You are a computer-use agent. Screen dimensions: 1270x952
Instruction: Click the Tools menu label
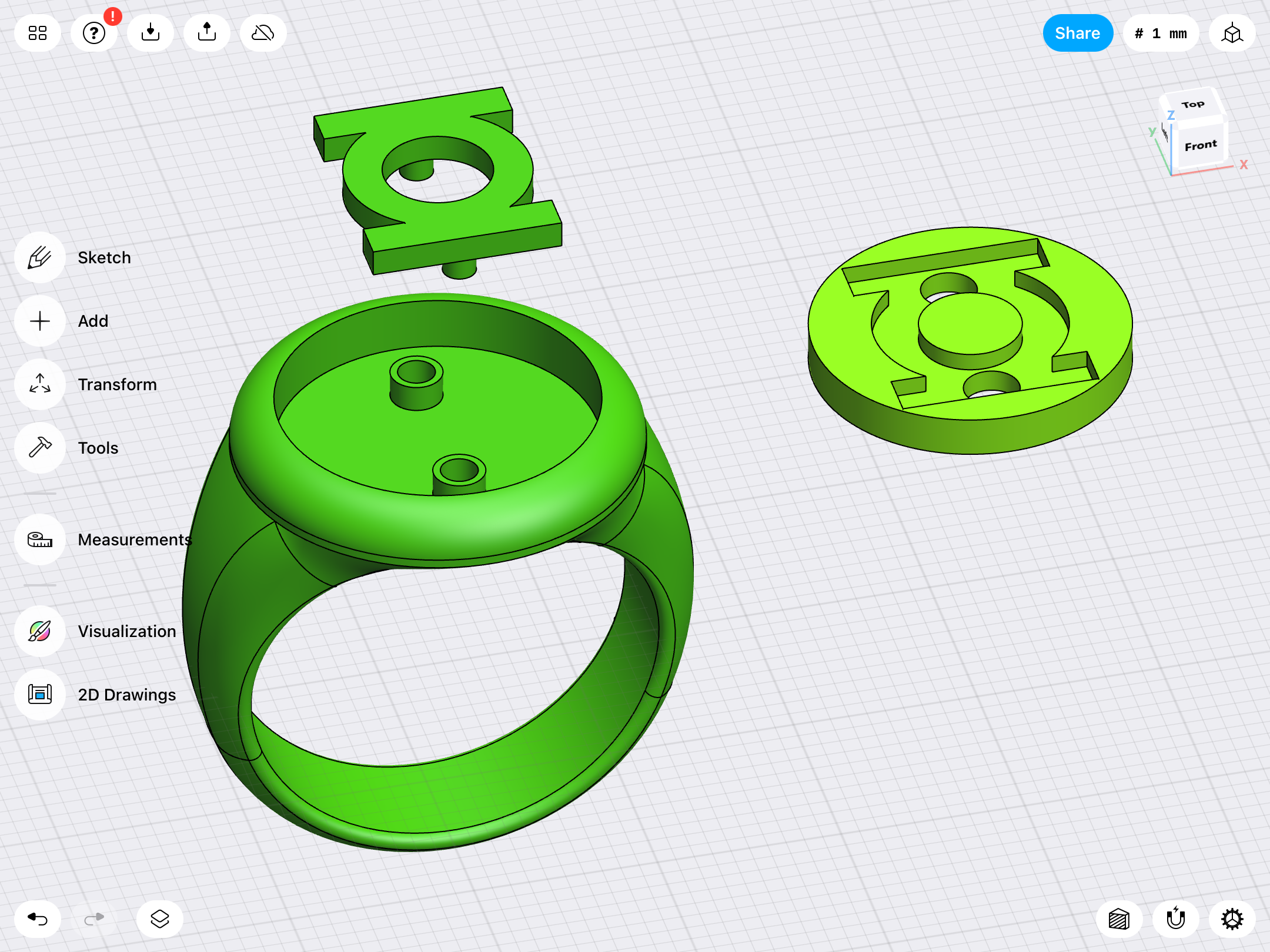click(98, 448)
